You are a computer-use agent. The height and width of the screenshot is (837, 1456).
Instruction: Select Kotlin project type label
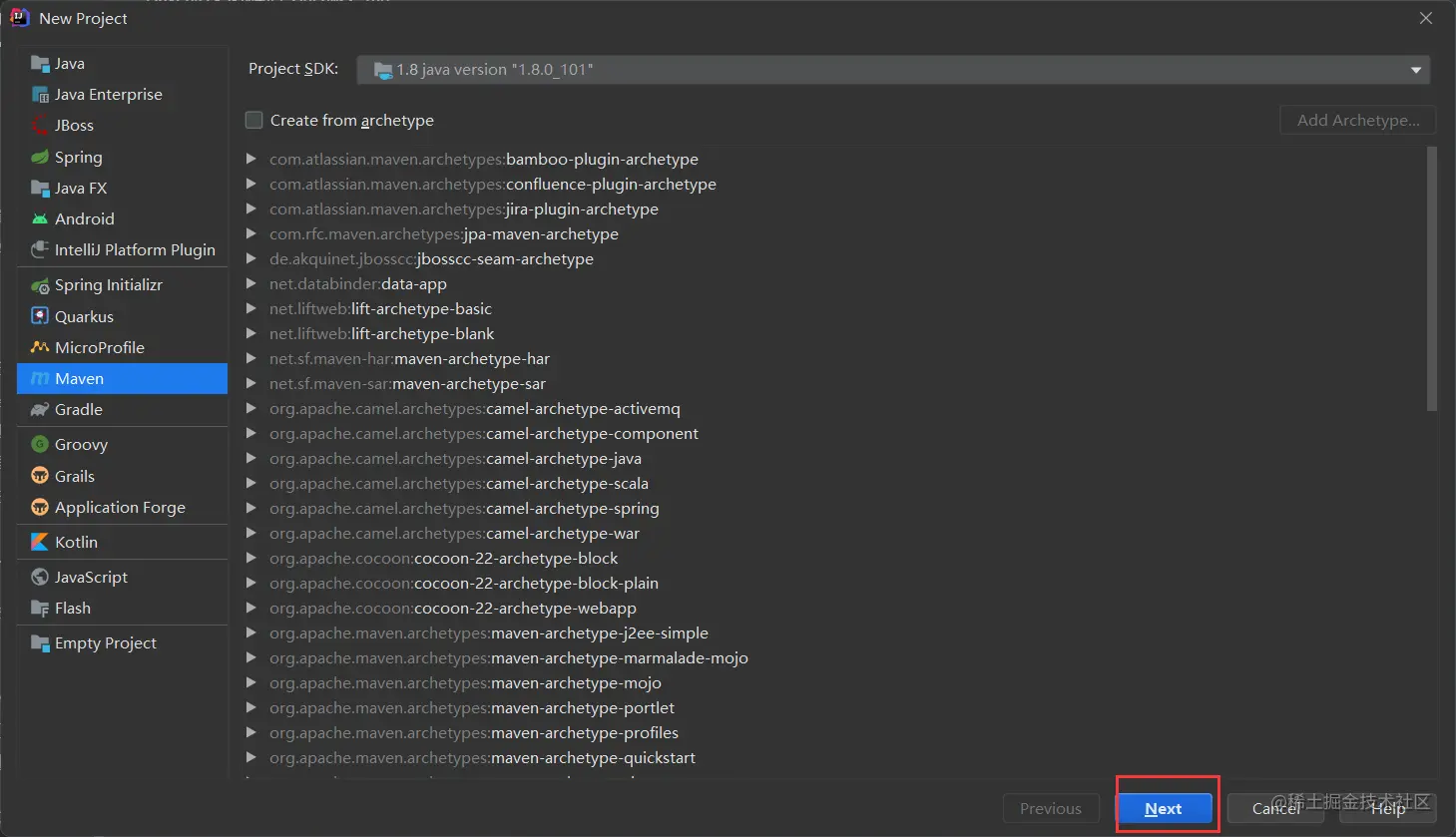coord(76,543)
